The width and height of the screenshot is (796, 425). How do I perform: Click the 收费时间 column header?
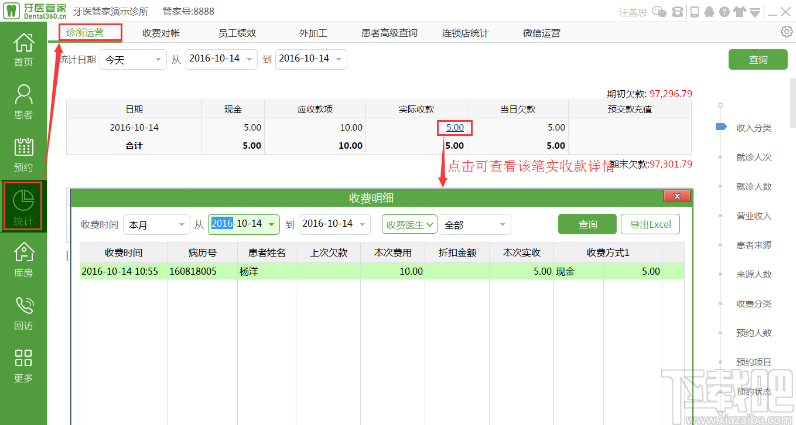pyautogui.click(x=123, y=252)
